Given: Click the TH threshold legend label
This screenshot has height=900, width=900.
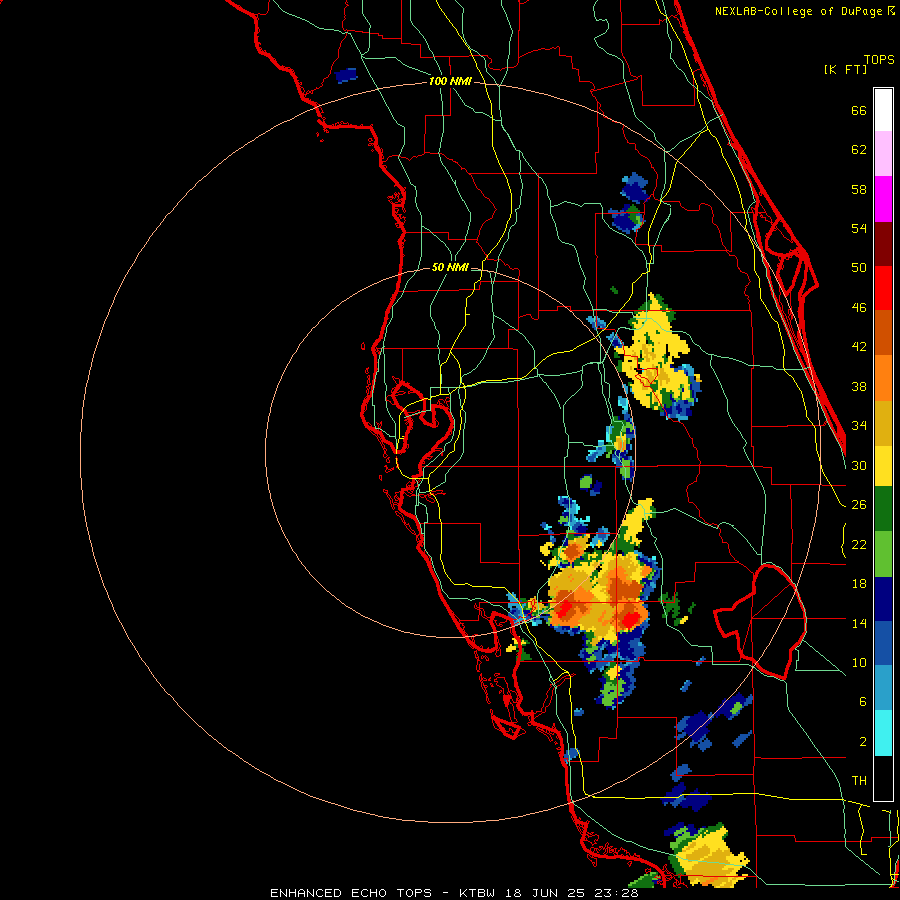Looking at the screenshot, I should click(x=859, y=781).
